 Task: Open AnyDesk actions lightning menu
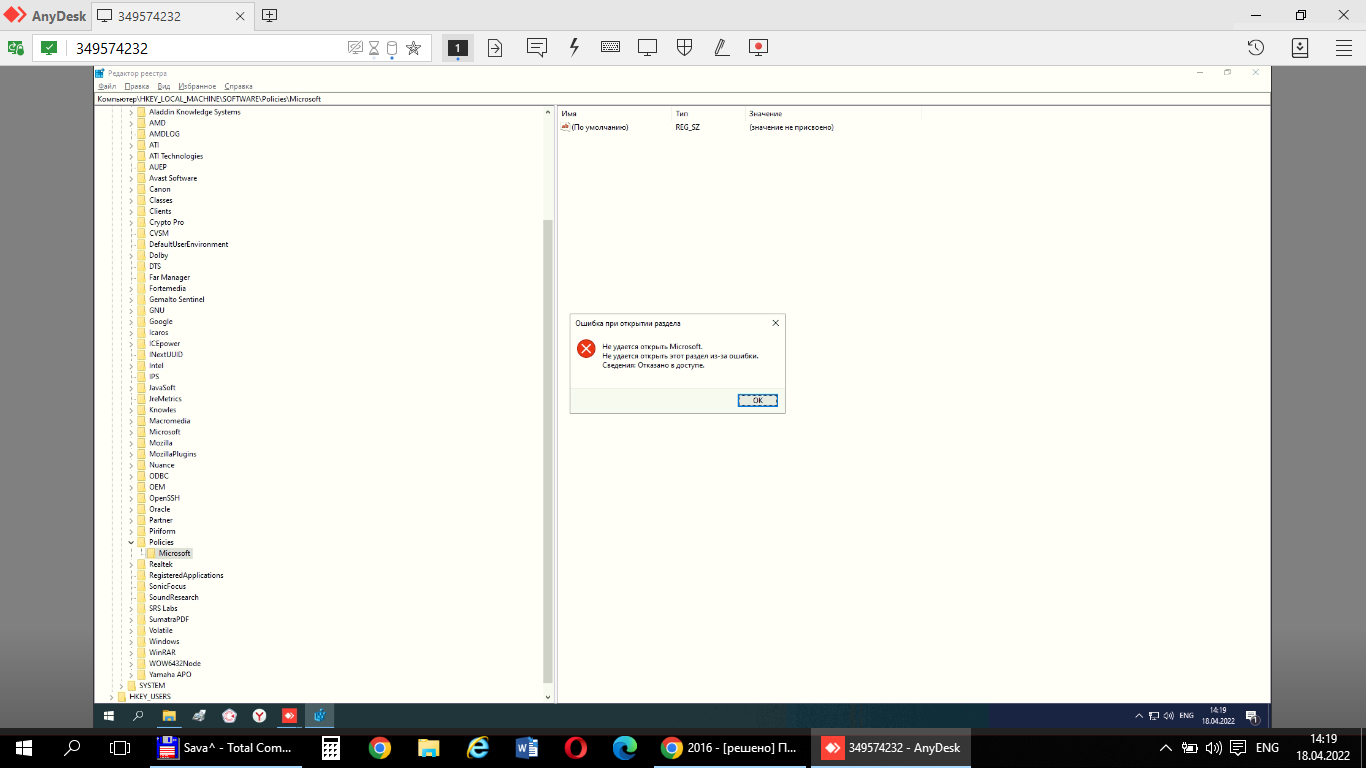coord(574,47)
